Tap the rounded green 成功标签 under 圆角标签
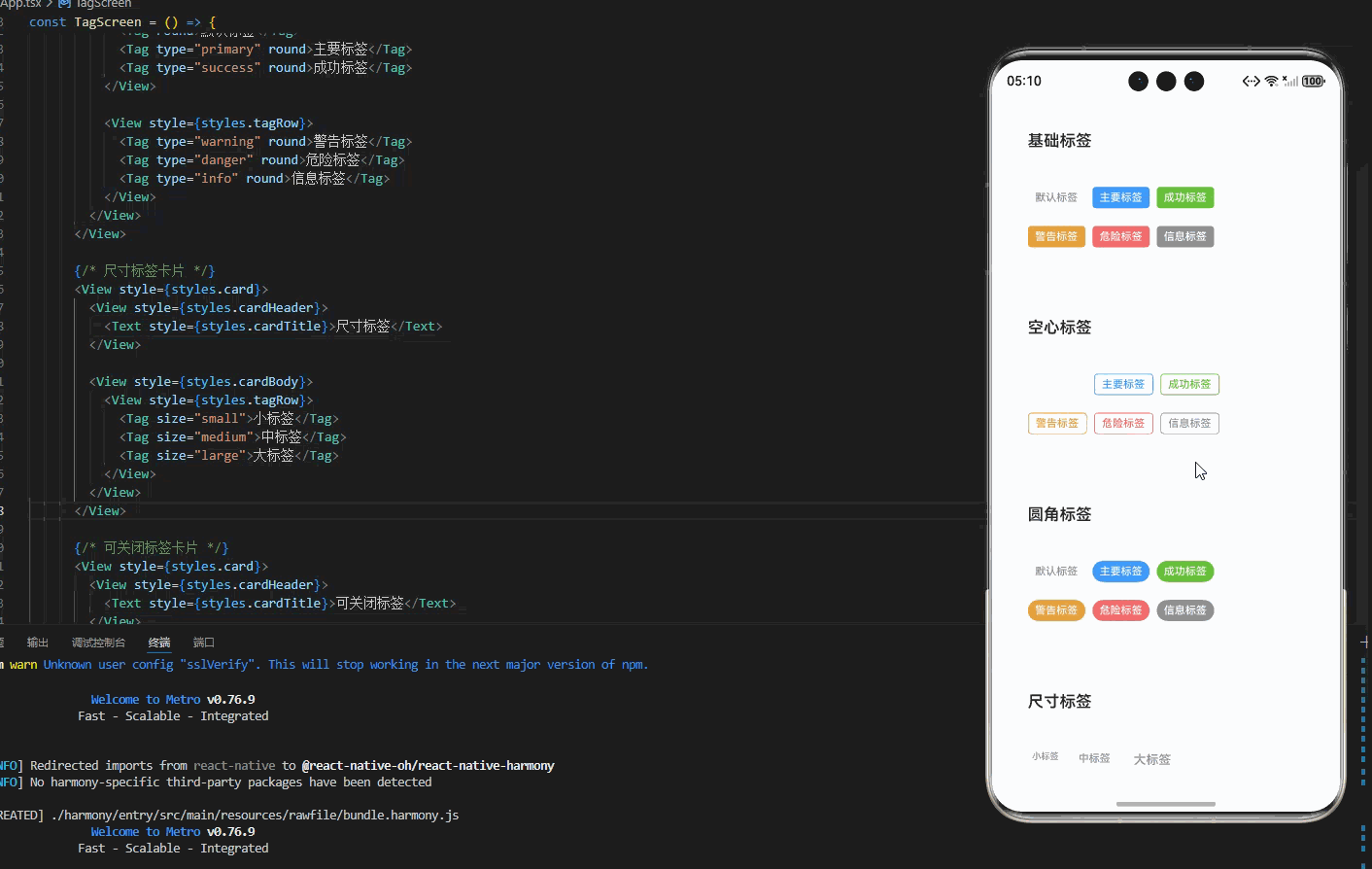 coord(1184,572)
